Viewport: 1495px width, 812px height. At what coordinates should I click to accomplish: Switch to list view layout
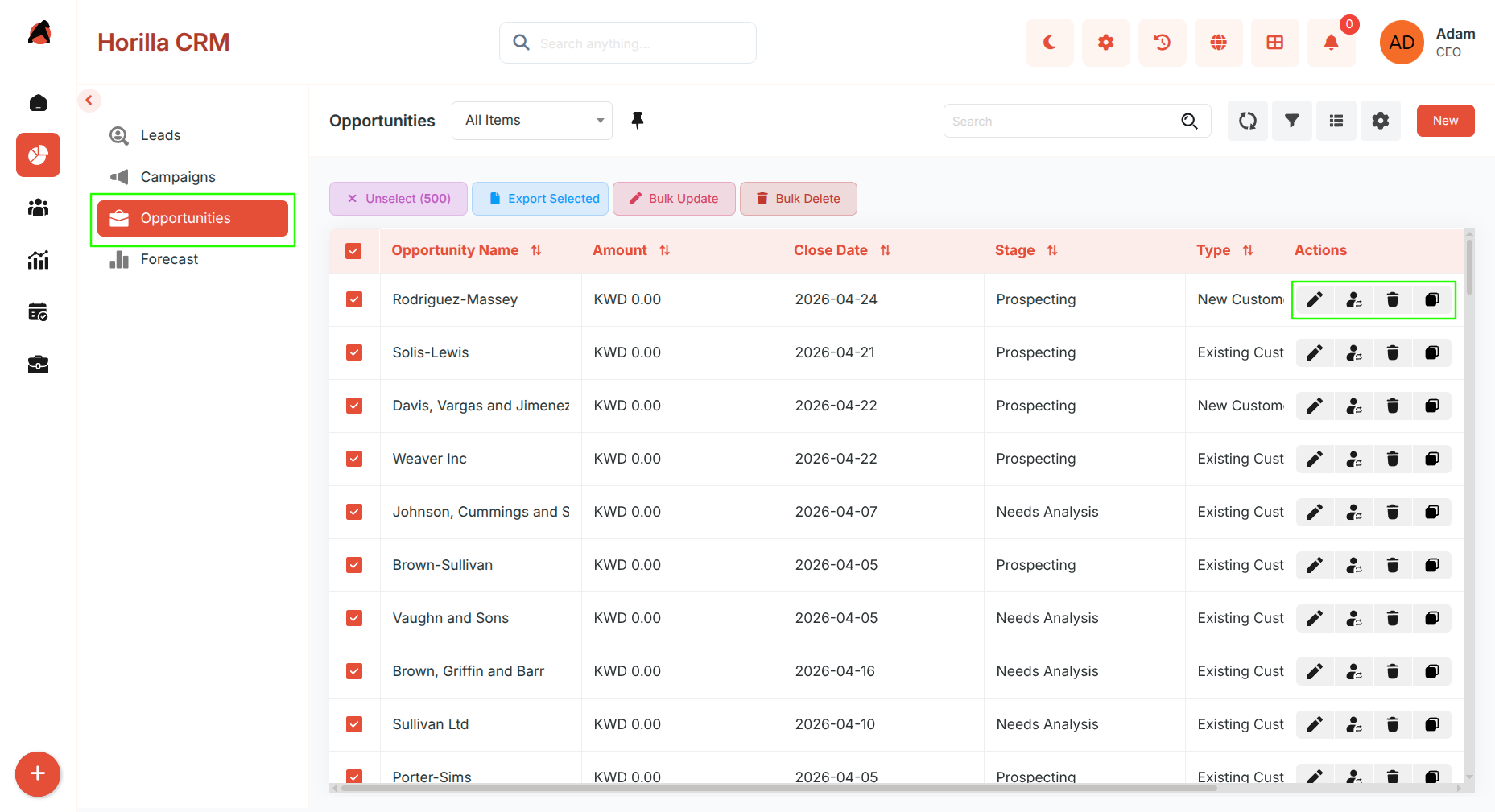1336,121
